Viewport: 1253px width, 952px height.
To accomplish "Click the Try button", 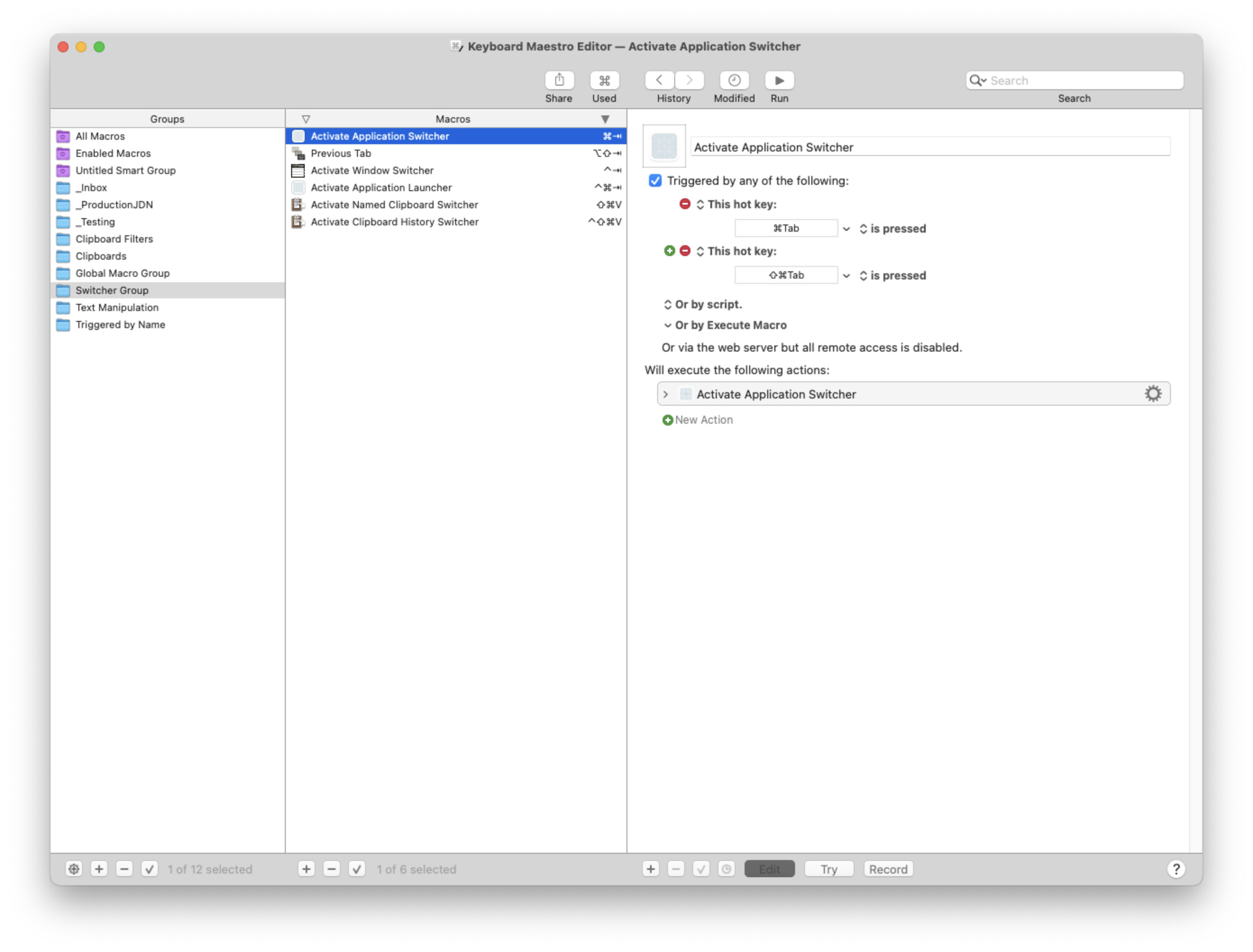I will click(829, 869).
